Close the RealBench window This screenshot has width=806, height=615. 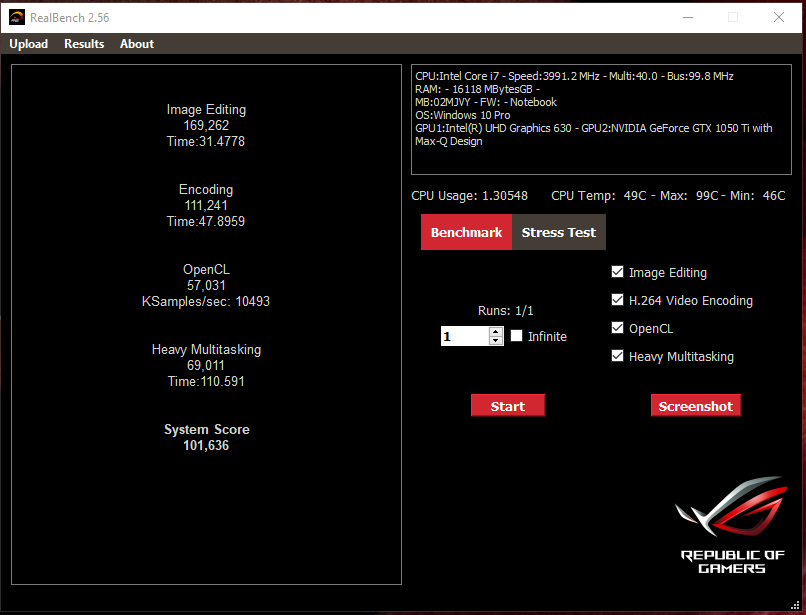click(779, 17)
